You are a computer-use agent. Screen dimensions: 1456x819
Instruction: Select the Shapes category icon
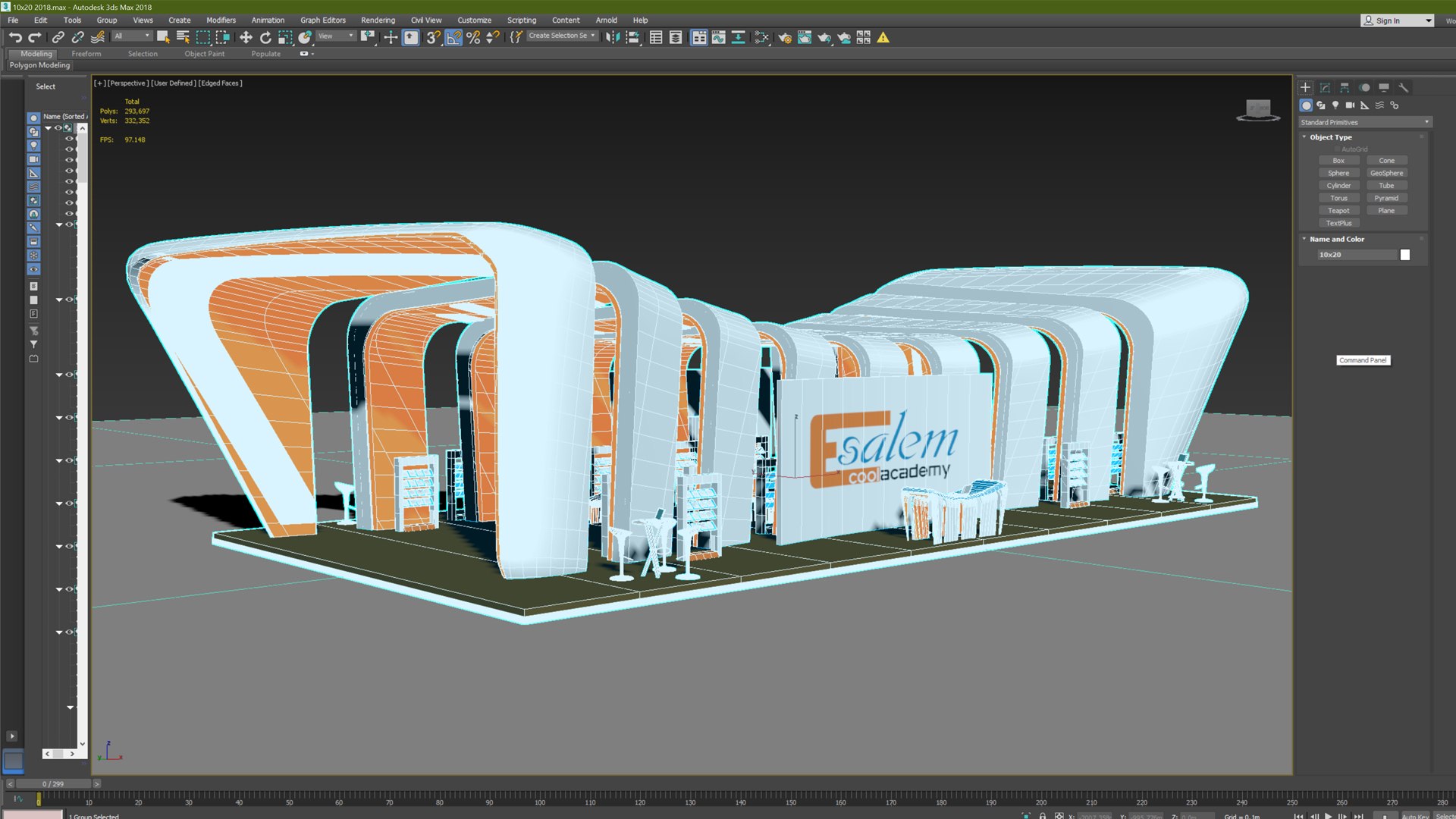(1321, 105)
